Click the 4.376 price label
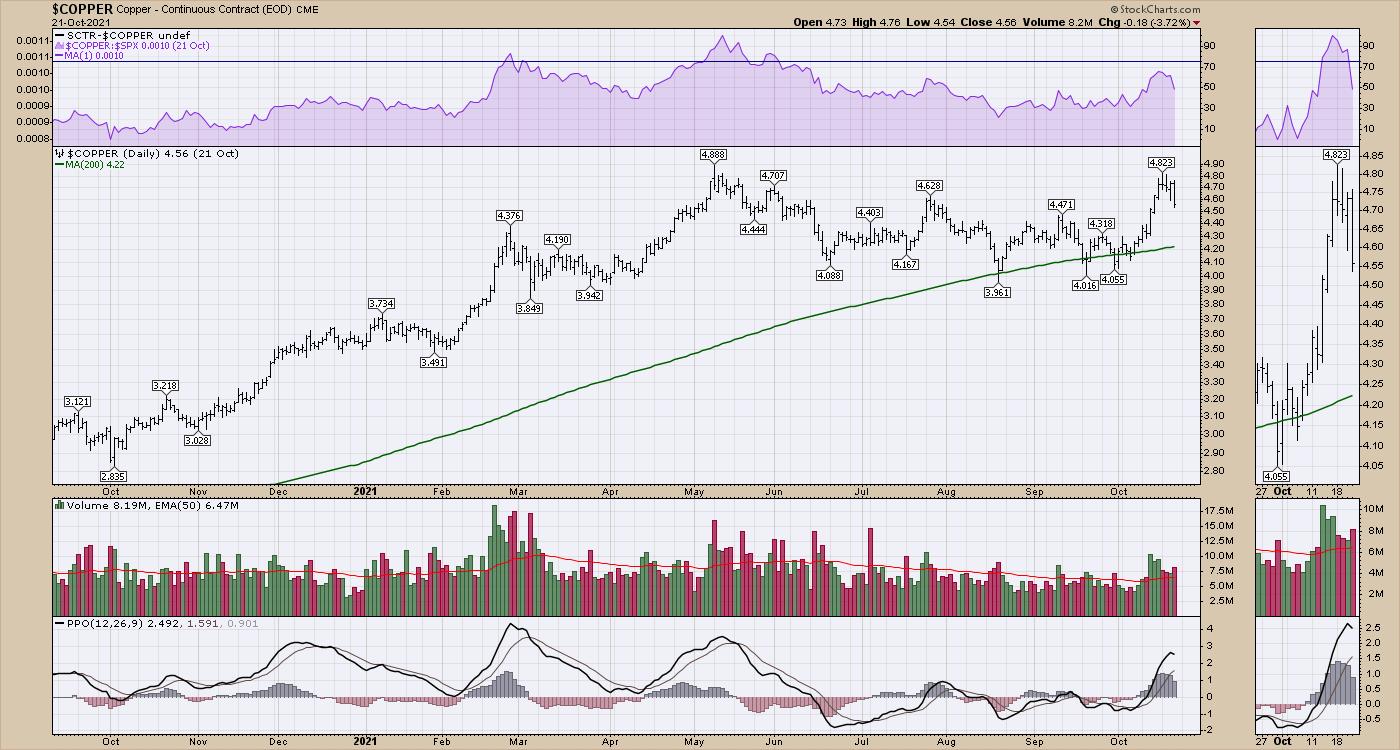 tap(509, 216)
